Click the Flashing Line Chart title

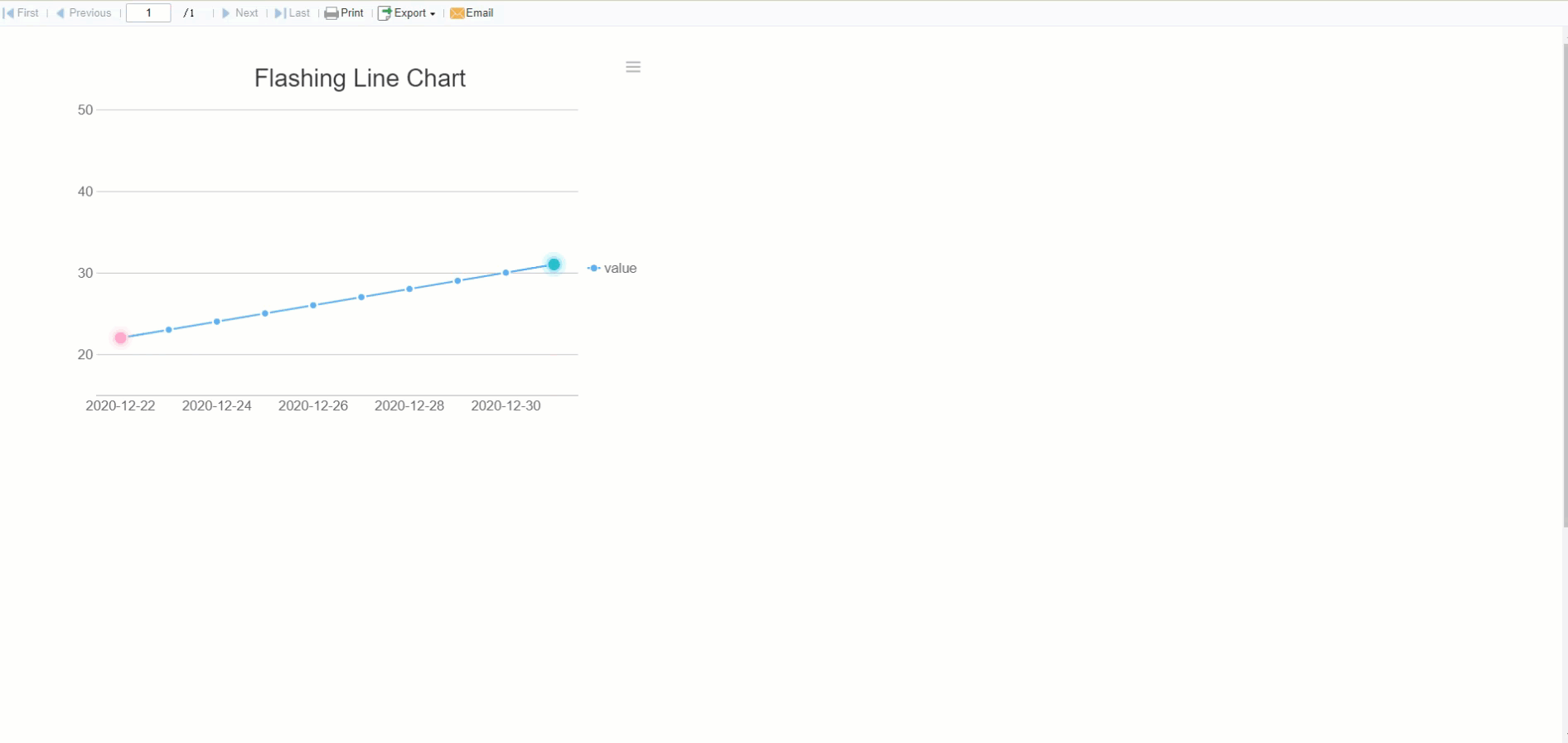tap(360, 78)
